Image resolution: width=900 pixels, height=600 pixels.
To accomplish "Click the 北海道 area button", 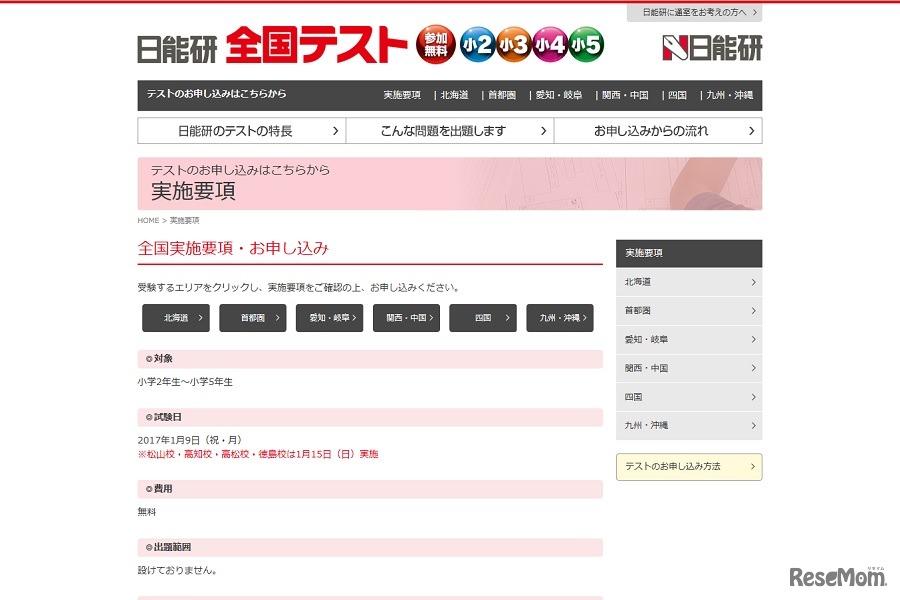I will click(176, 318).
